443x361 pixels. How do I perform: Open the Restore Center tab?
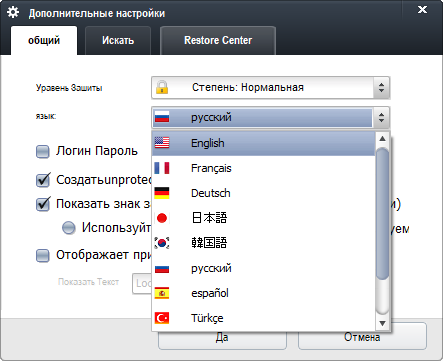[218, 40]
